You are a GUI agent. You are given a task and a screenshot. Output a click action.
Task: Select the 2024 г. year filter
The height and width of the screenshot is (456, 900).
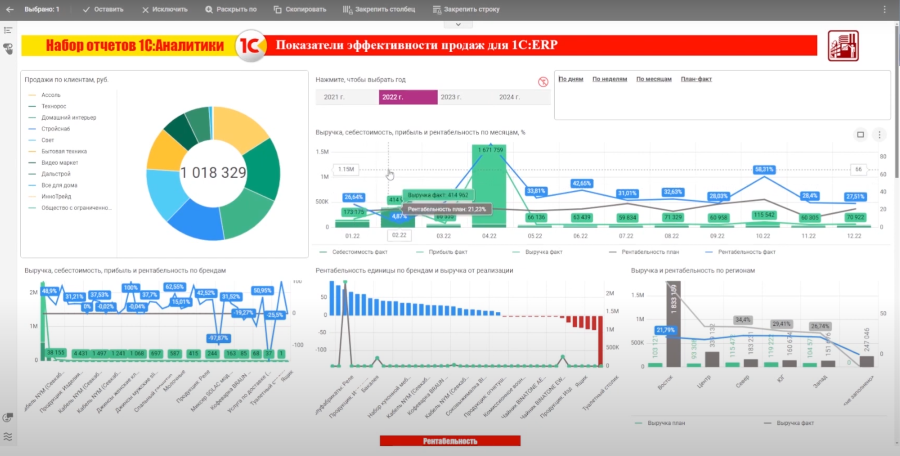tap(522, 97)
